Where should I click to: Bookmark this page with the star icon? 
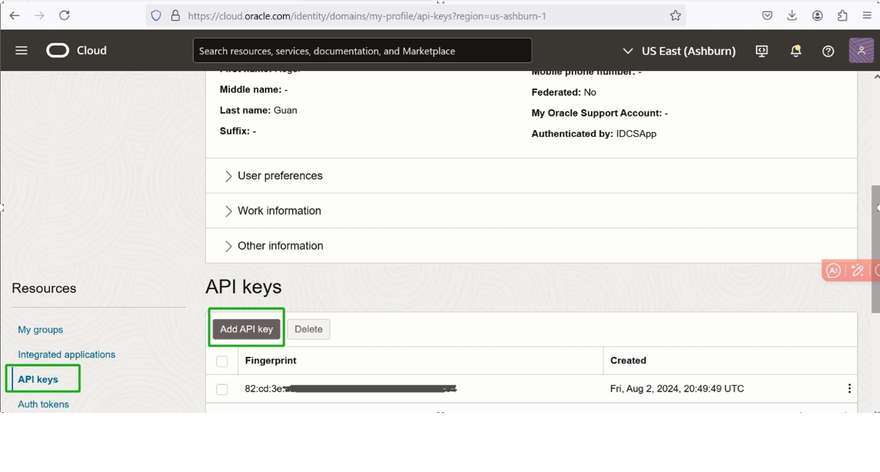(x=676, y=16)
